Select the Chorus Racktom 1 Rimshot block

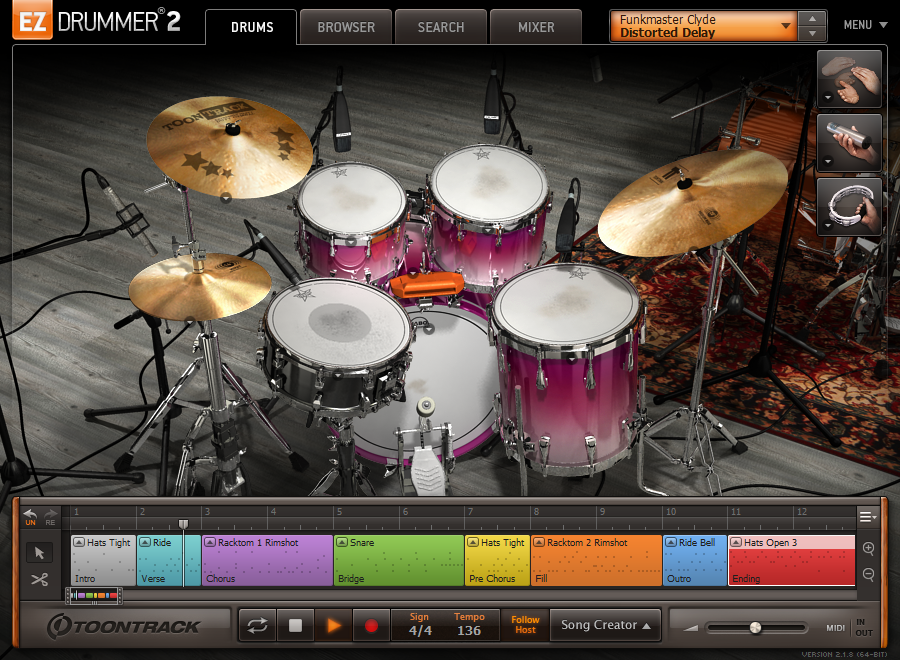[x=267, y=561]
